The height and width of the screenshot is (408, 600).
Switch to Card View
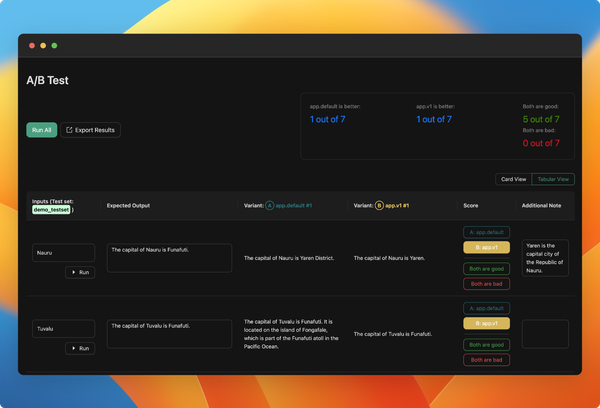[513, 179]
